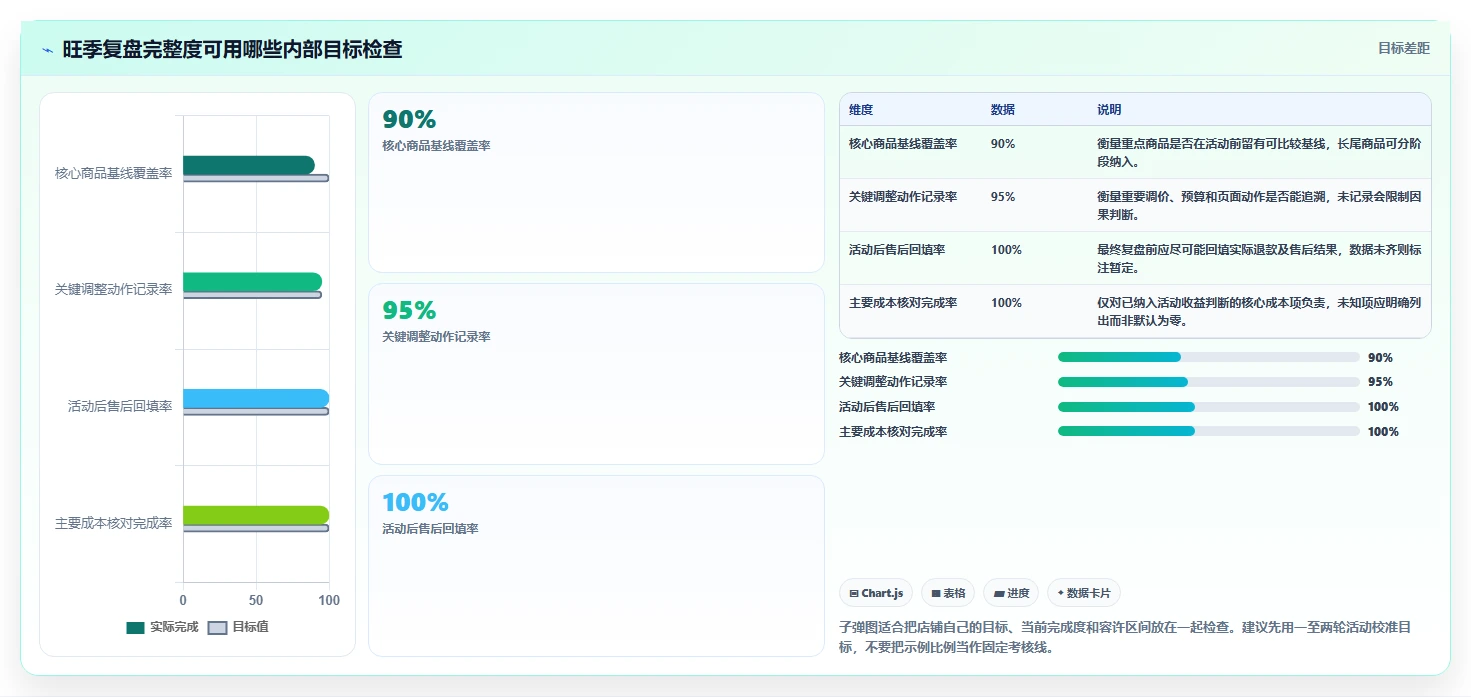Select table cell 关键调整动作记录率
1471x697 pixels.
tap(903, 197)
